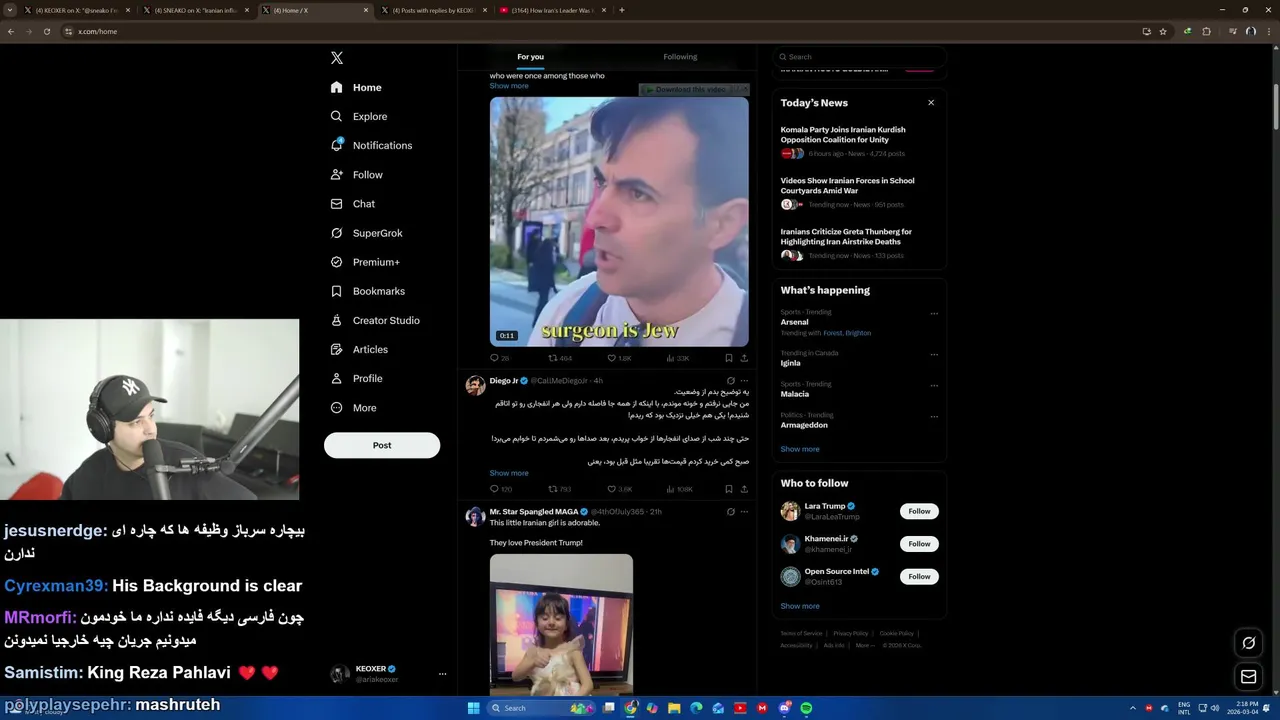The width and height of the screenshot is (1280, 720).
Task: Show more under Who to follow
Action: [800, 606]
